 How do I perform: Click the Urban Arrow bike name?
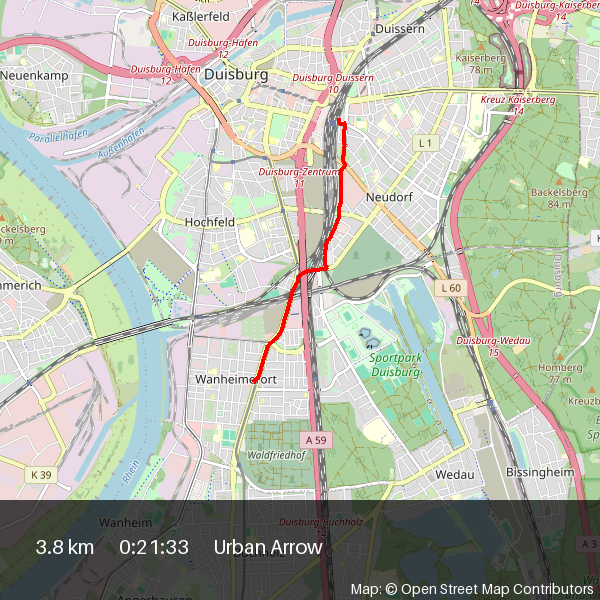pos(268,547)
